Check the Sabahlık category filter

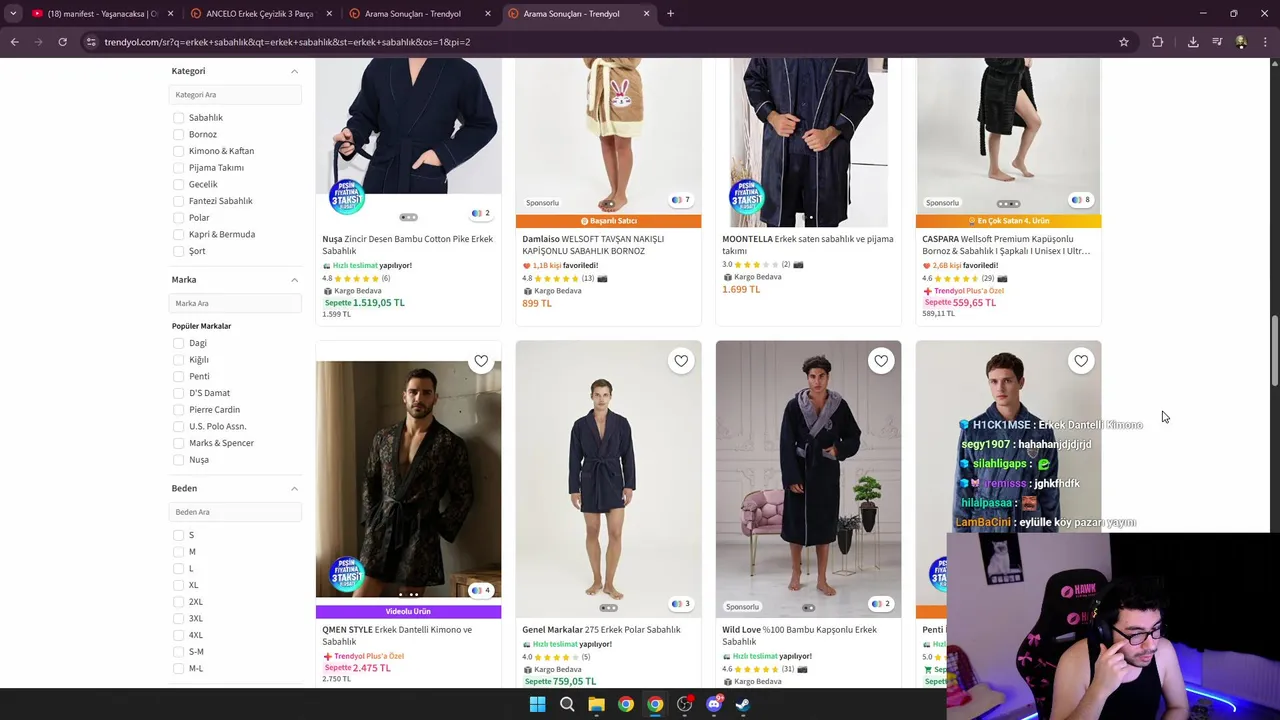[x=178, y=118]
